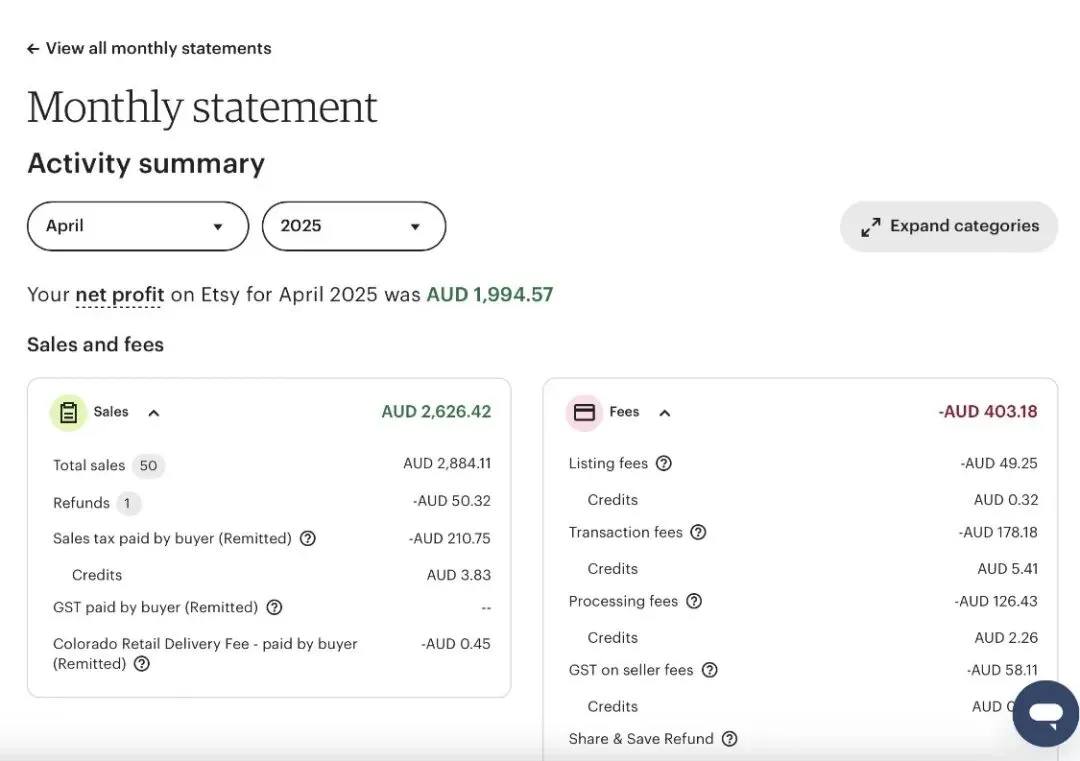This screenshot has height=761, width=1080.
Task: Click the Expand categories button
Action: (949, 226)
